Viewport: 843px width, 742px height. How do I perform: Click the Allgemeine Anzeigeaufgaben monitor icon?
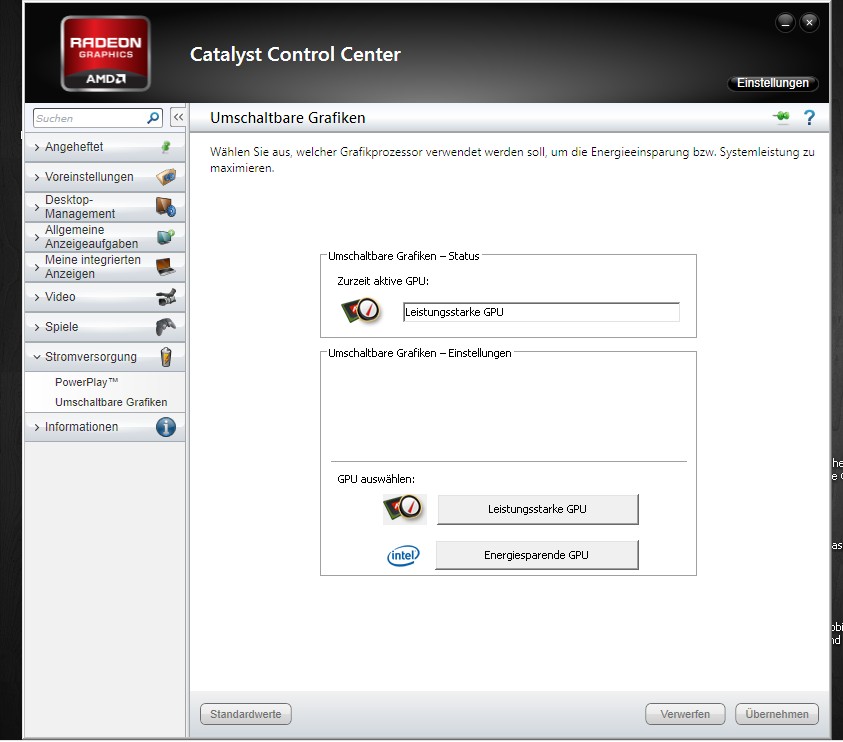tap(166, 237)
